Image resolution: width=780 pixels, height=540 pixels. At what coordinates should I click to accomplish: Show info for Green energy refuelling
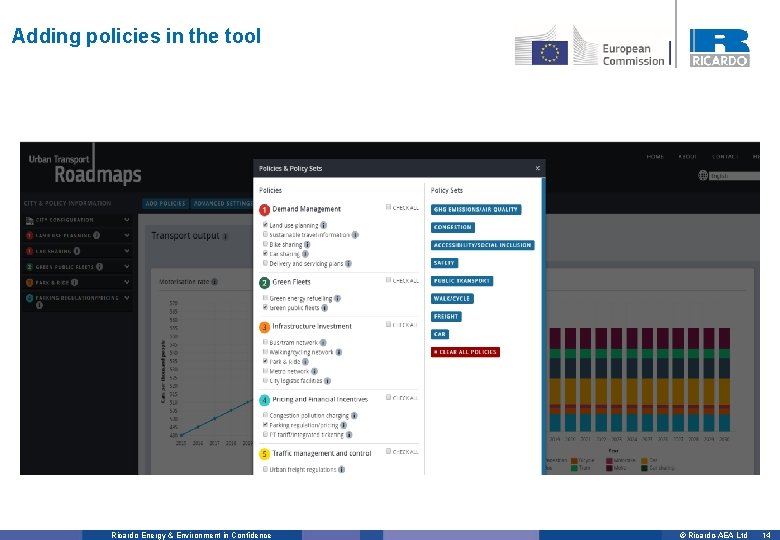(x=337, y=298)
